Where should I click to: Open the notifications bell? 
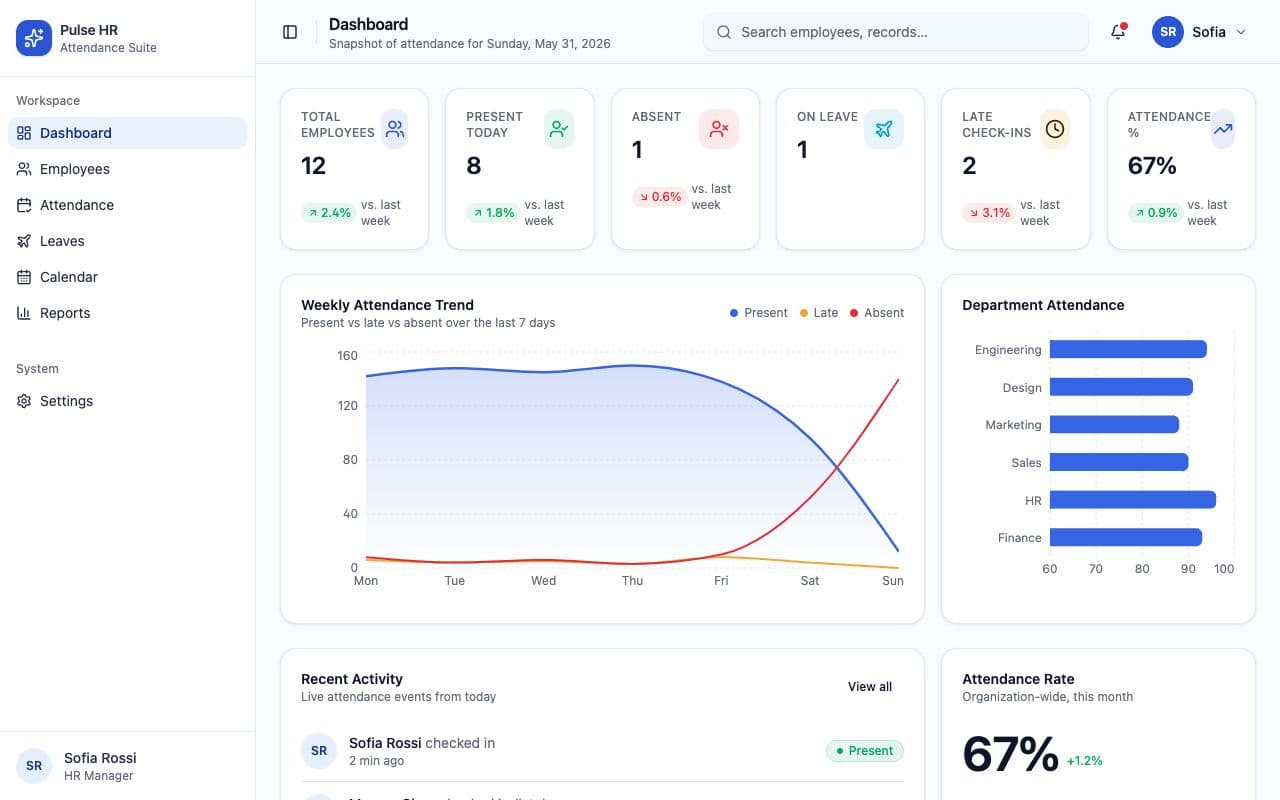point(1118,32)
